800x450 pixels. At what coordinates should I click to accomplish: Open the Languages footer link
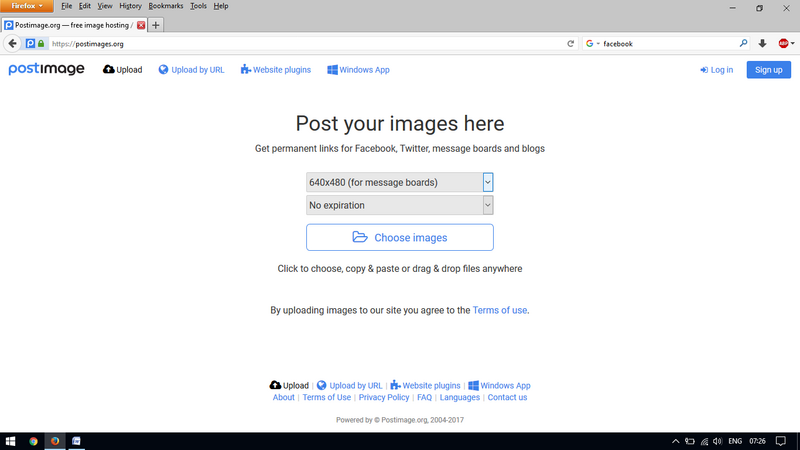tap(460, 397)
